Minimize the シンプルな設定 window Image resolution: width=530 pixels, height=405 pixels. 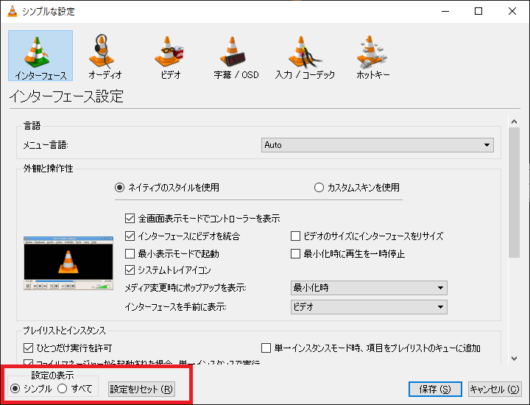click(x=445, y=11)
